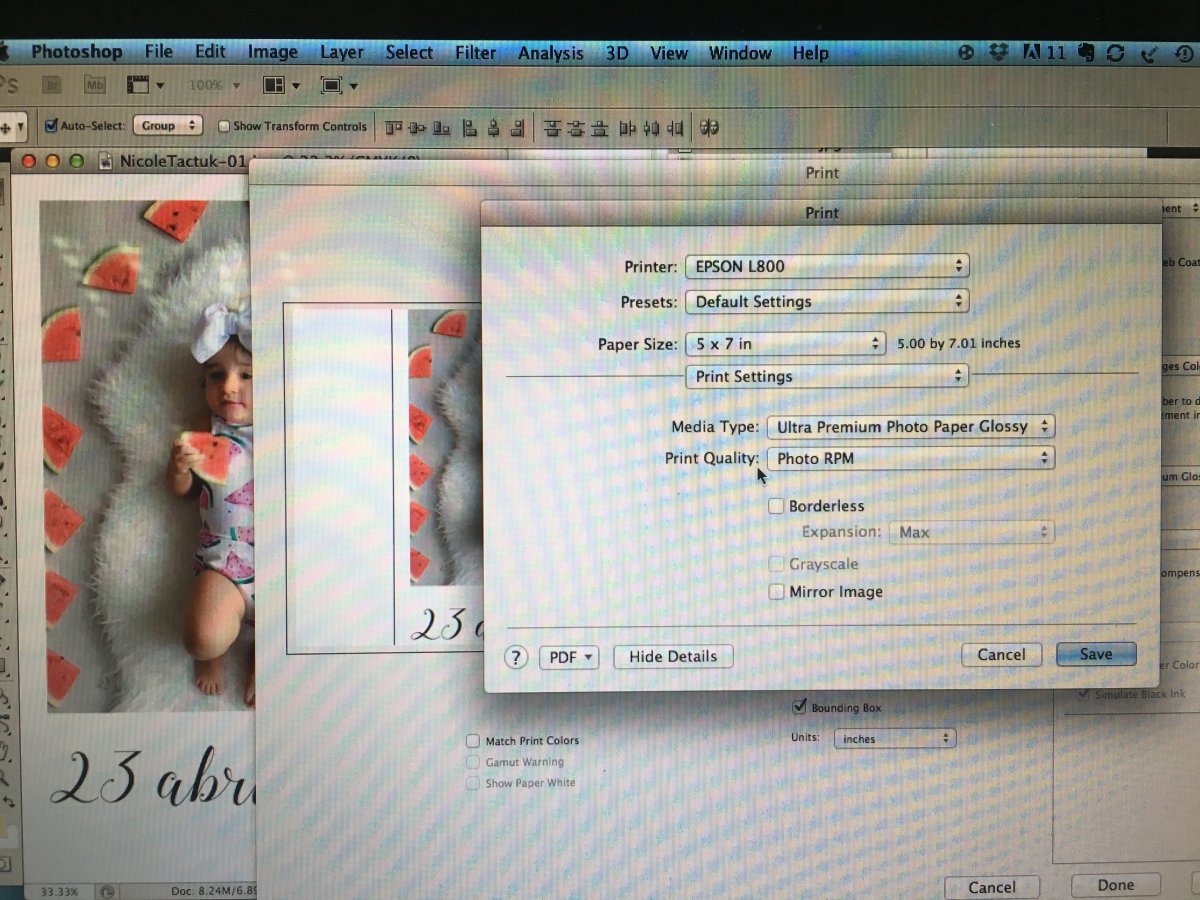Open the Printer dropdown showing EPSON L800
The width and height of the screenshot is (1200, 900).
(827, 267)
